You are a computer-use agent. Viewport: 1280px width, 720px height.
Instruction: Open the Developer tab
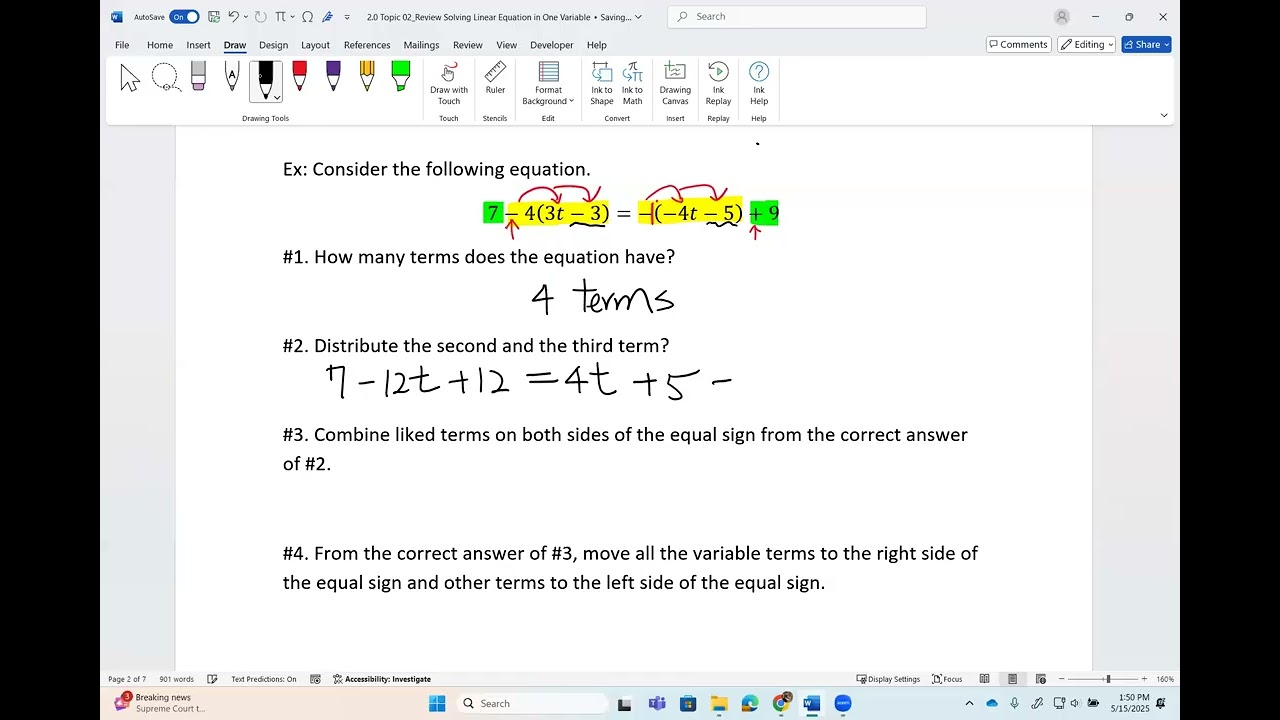(x=552, y=45)
